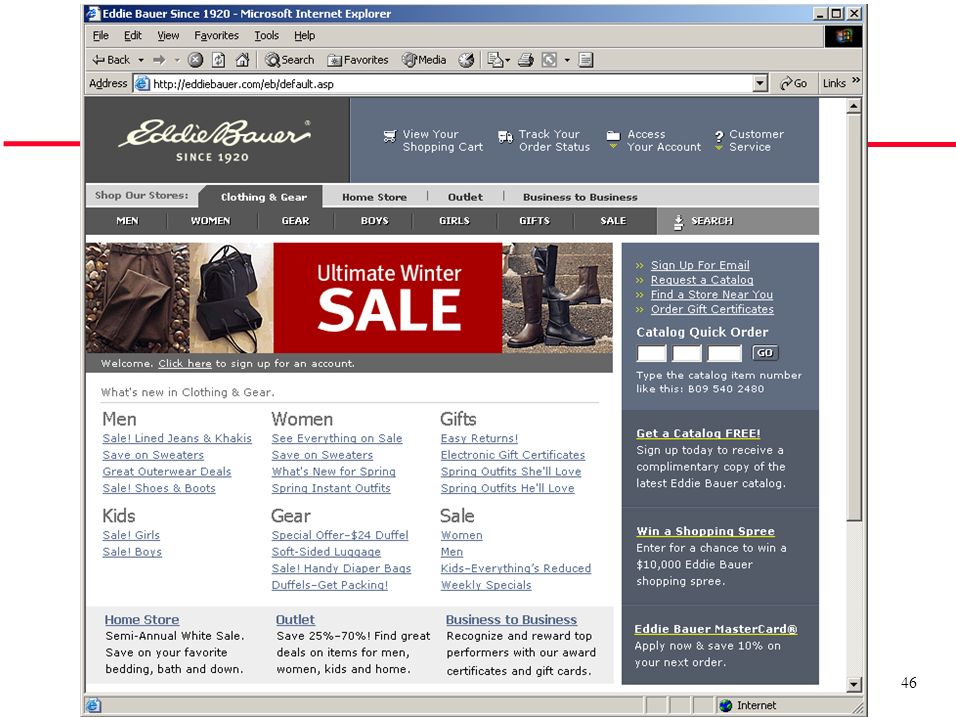Click the Windows logo throbber icon
The image size is (956, 717).
coord(843,36)
